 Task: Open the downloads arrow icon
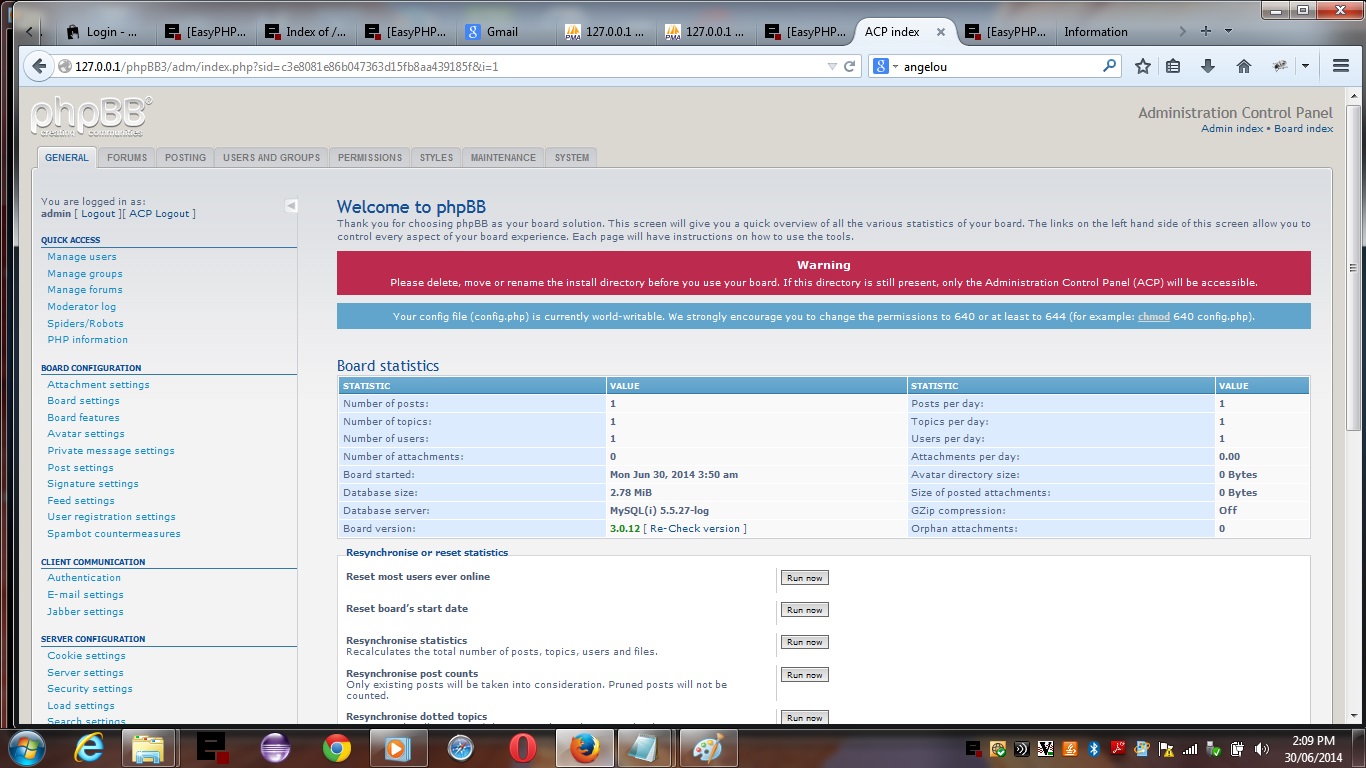pyautogui.click(x=1208, y=66)
